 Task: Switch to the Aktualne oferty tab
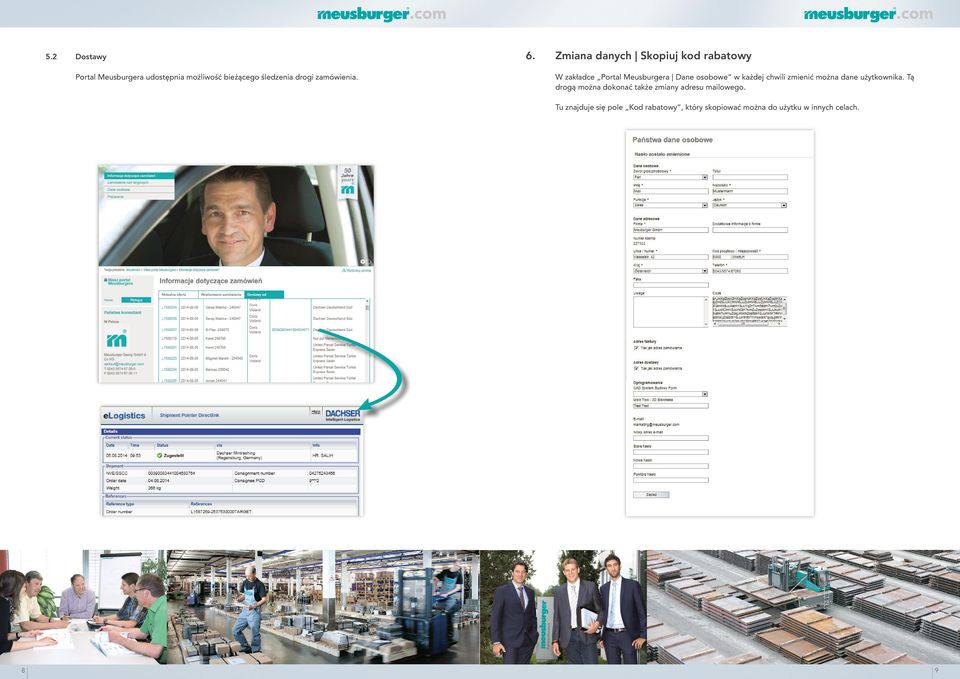coord(178,294)
